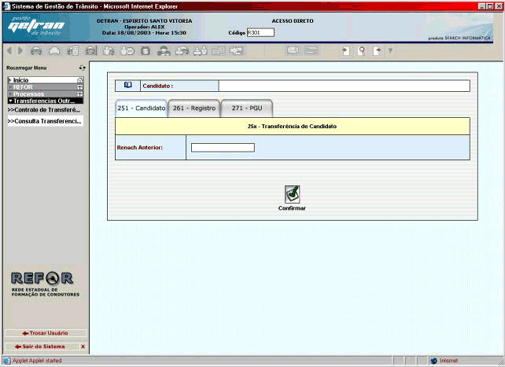Open the envelope message toolbar icon
The width and height of the screenshot is (505, 367).
pos(293,51)
